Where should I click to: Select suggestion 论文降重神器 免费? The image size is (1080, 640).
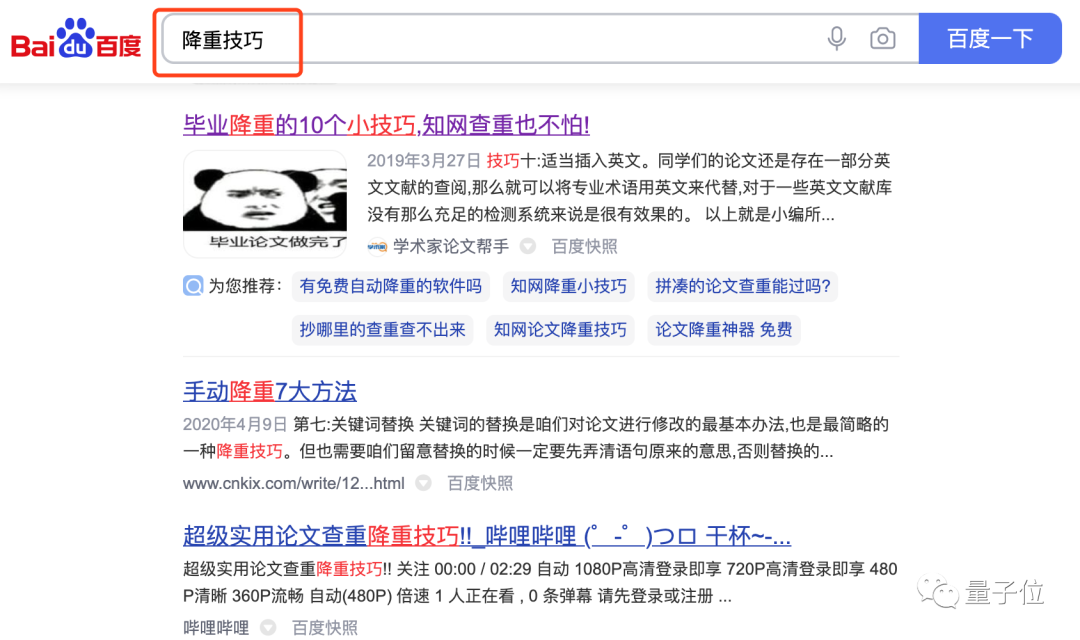723,330
